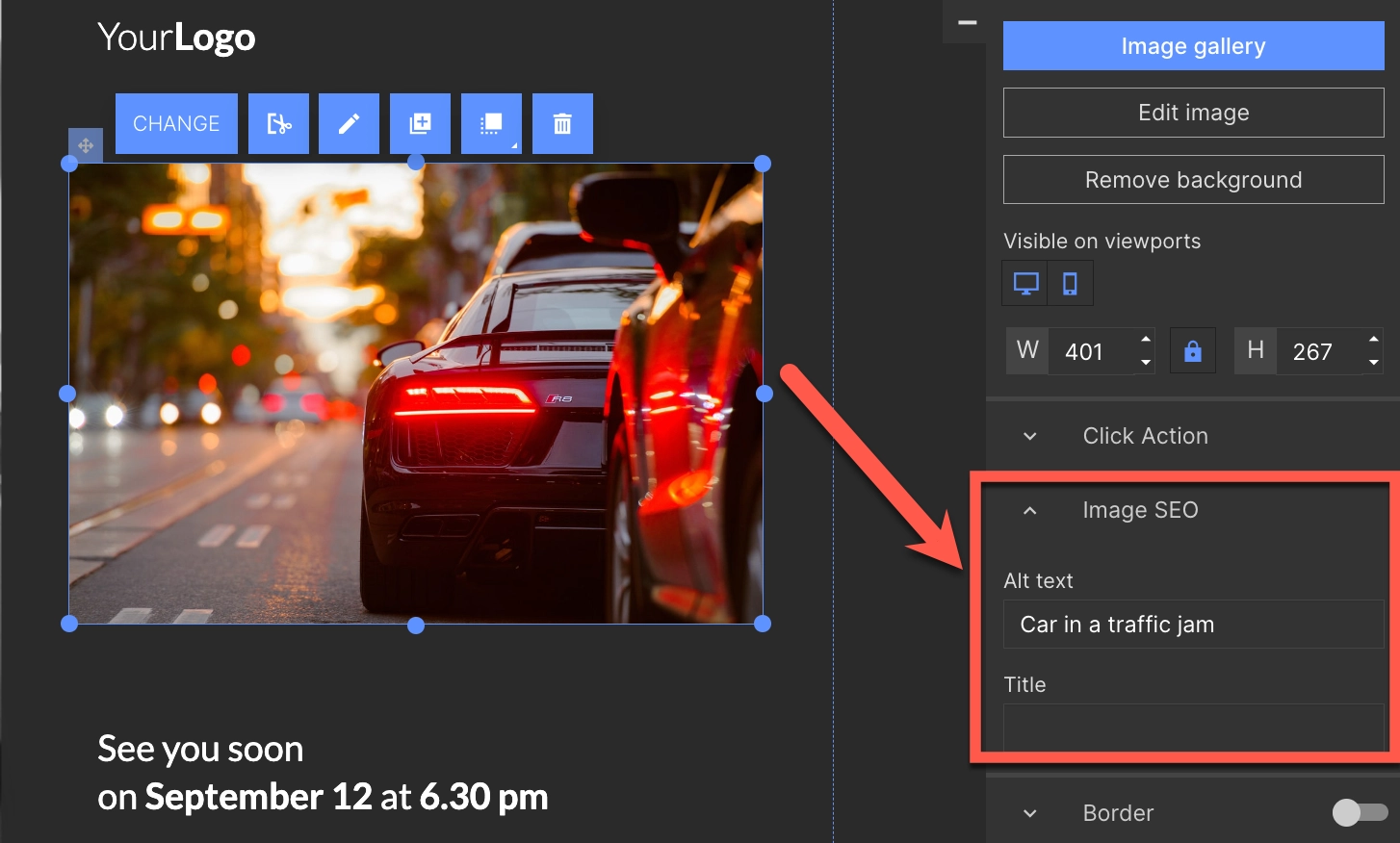Click the Alt text input field
The height and width of the screenshot is (843, 1400).
1193,625
